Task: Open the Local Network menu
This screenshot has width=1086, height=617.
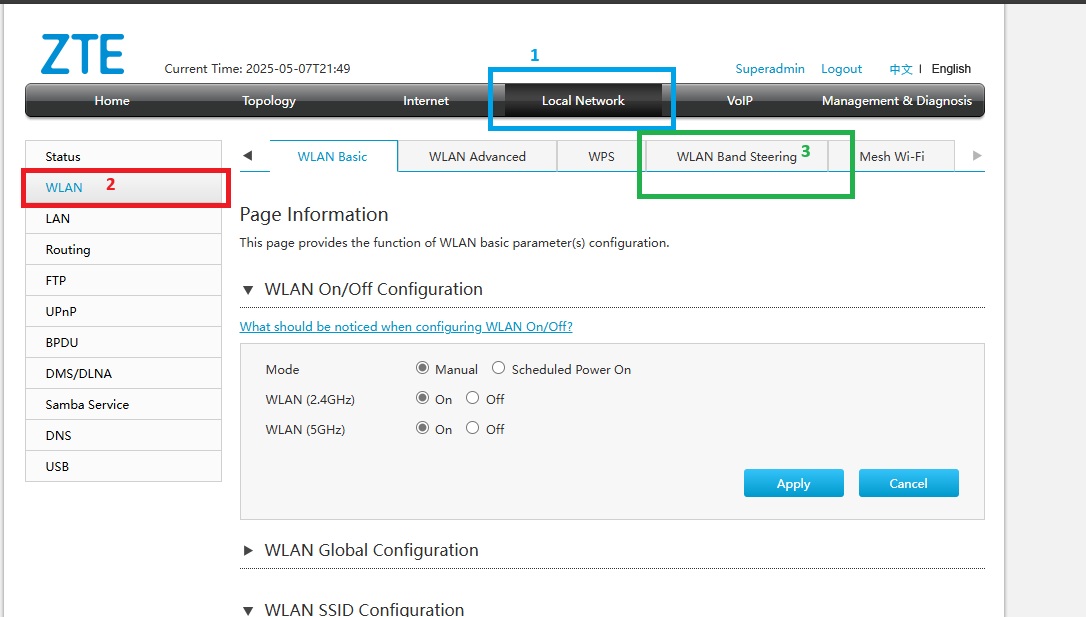Action: click(583, 101)
